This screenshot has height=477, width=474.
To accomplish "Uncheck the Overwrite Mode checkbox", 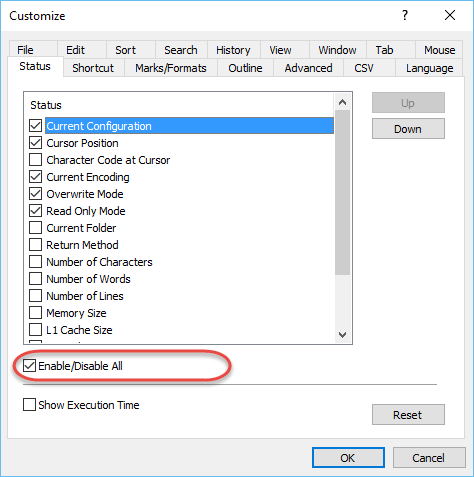I will (x=35, y=194).
